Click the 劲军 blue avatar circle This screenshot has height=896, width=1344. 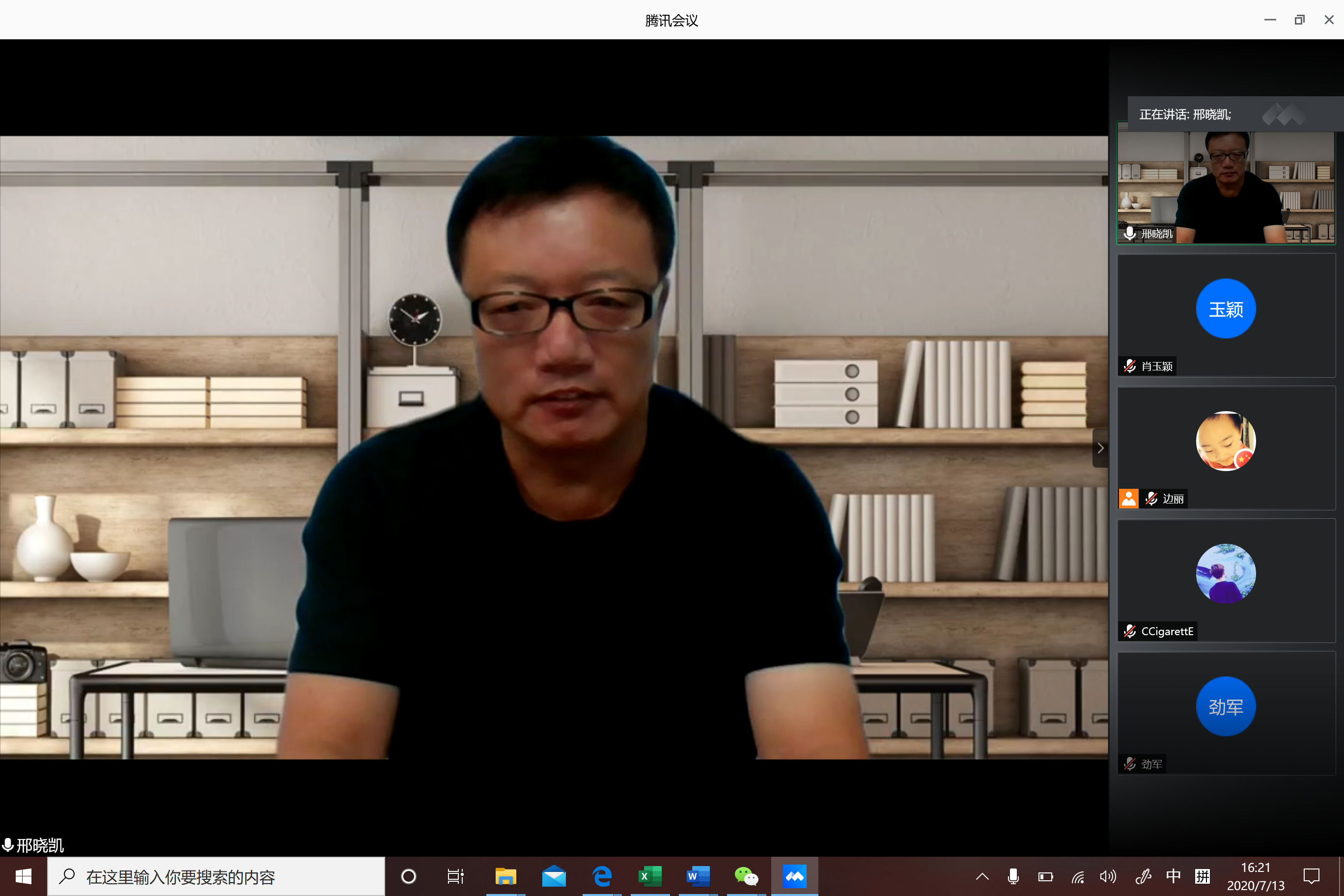(1225, 706)
